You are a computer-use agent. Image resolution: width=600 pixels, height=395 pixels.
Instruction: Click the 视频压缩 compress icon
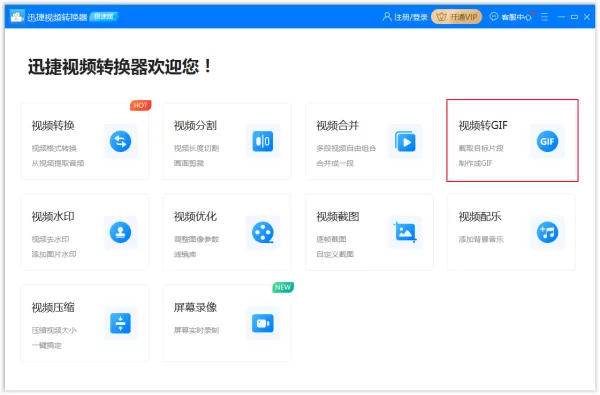pos(121,323)
